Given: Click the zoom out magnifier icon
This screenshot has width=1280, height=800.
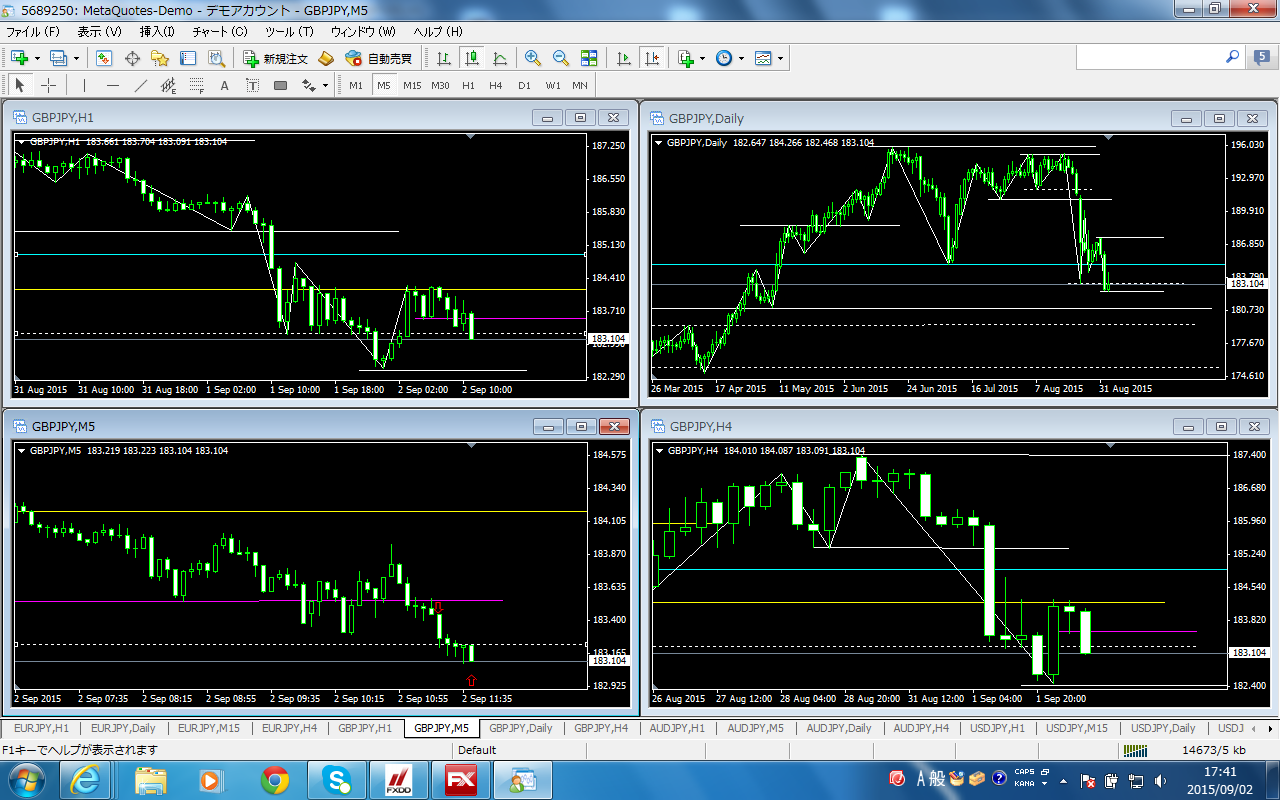Looking at the screenshot, I should click(x=560, y=59).
